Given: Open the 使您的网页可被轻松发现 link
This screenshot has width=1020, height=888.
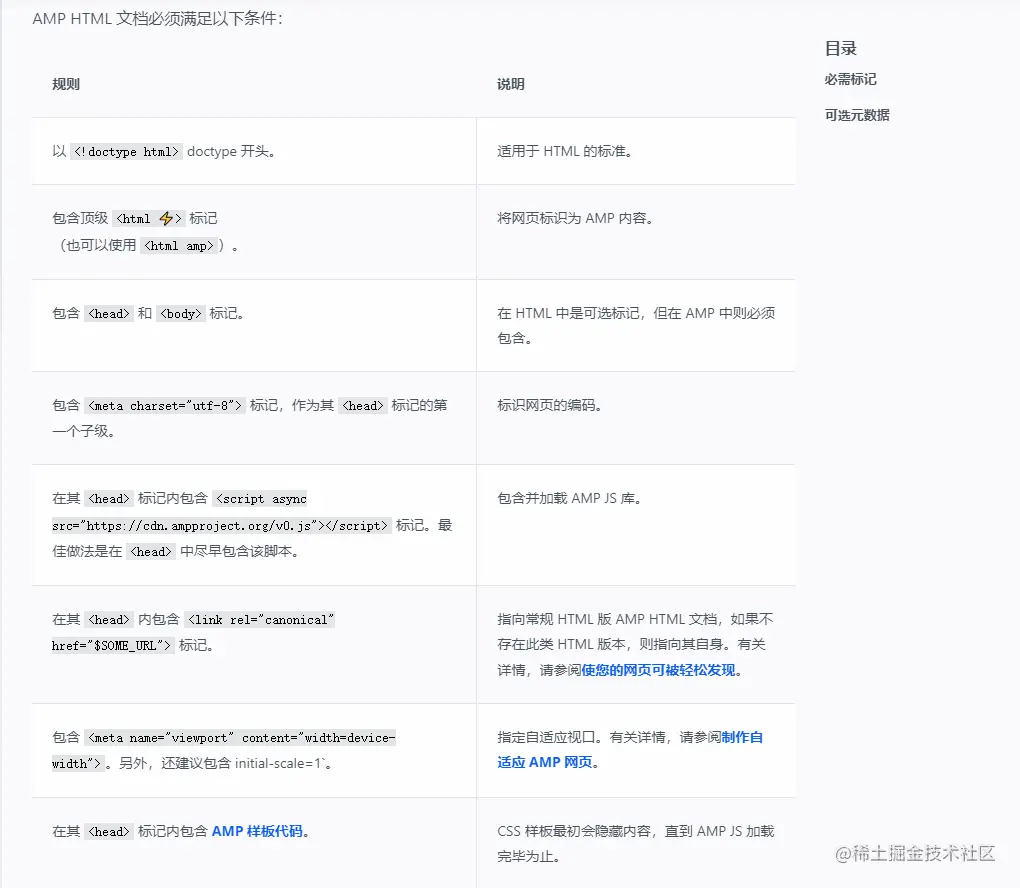Looking at the screenshot, I should 658,670.
